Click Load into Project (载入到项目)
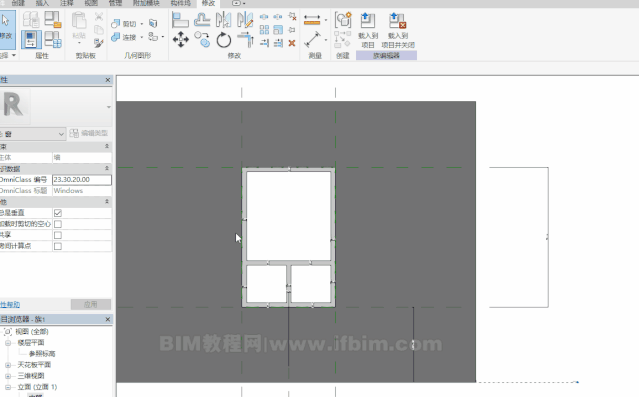 tap(368, 30)
